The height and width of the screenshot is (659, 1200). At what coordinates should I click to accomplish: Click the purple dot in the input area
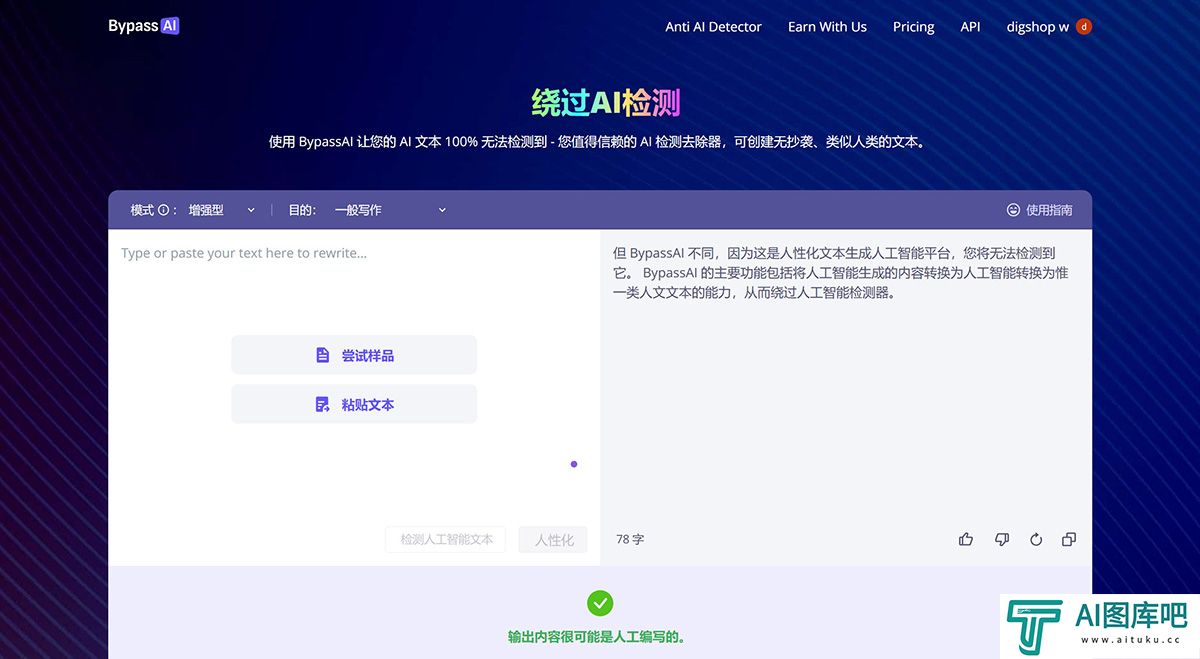point(574,464)
